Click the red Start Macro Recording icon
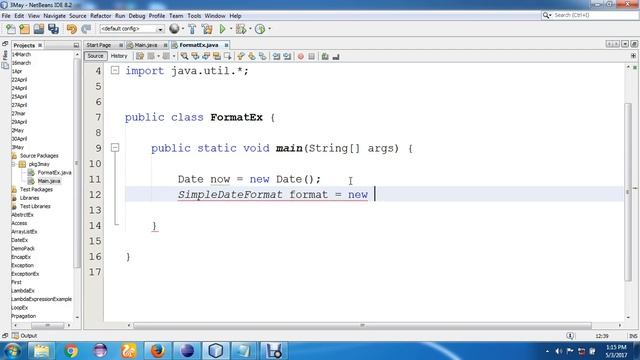640x360 pixels. (301, 56)
